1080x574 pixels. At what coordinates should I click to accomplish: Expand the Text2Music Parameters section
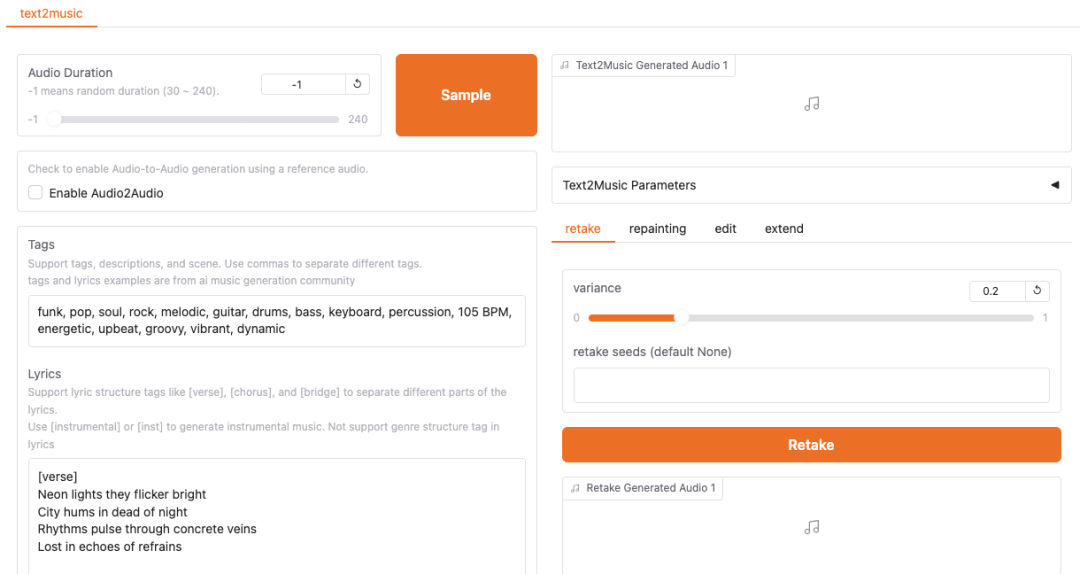pyautogui.click(x=1054, y=185)
